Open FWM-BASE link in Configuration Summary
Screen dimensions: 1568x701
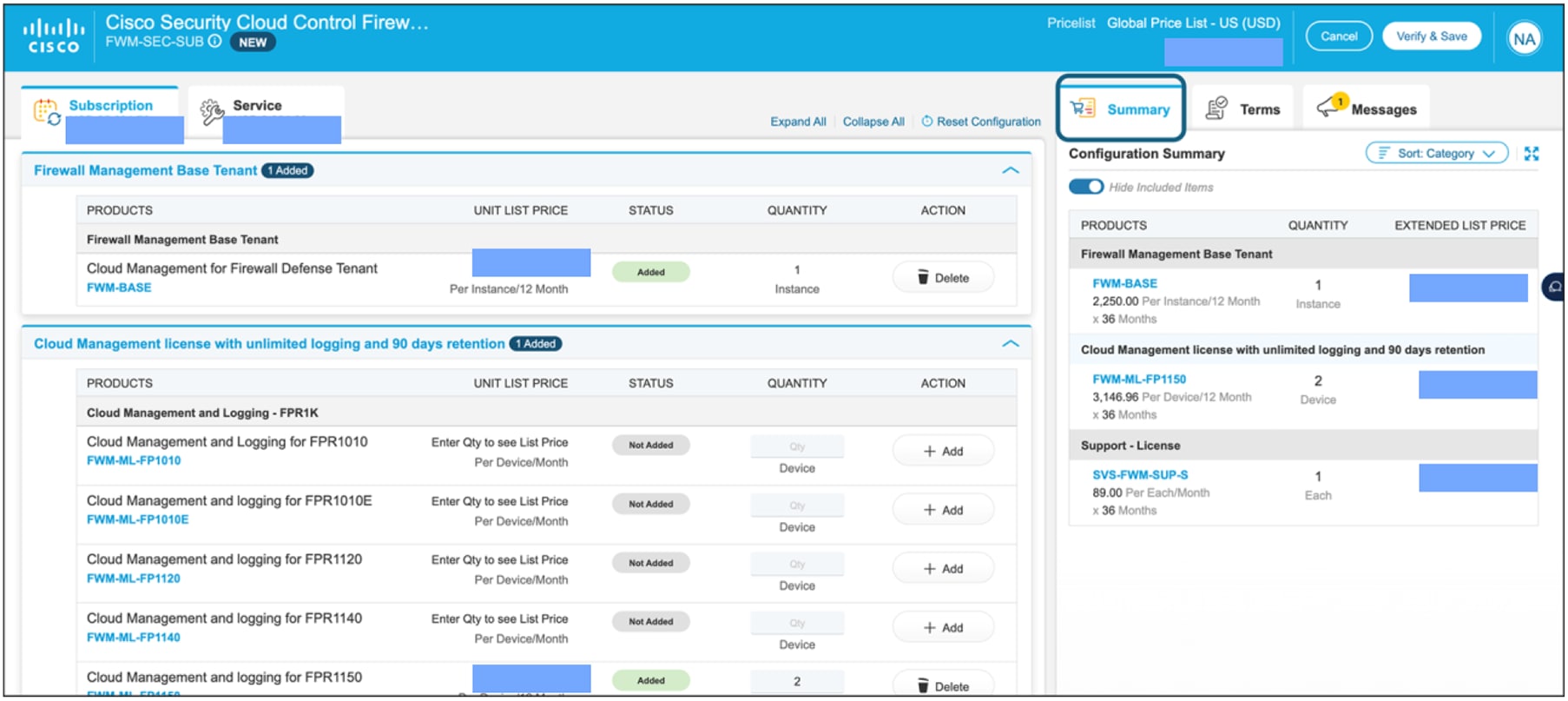coord(1124,284)
